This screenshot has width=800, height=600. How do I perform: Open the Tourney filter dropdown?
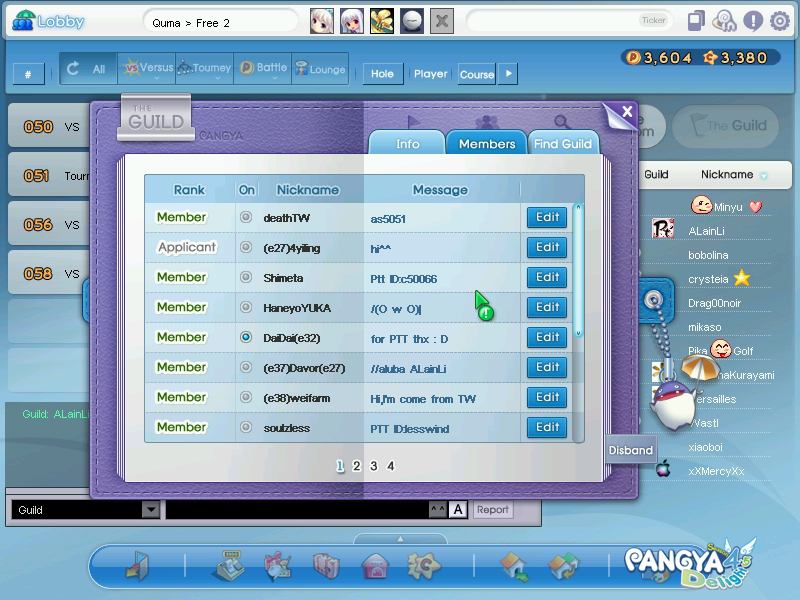205,69
